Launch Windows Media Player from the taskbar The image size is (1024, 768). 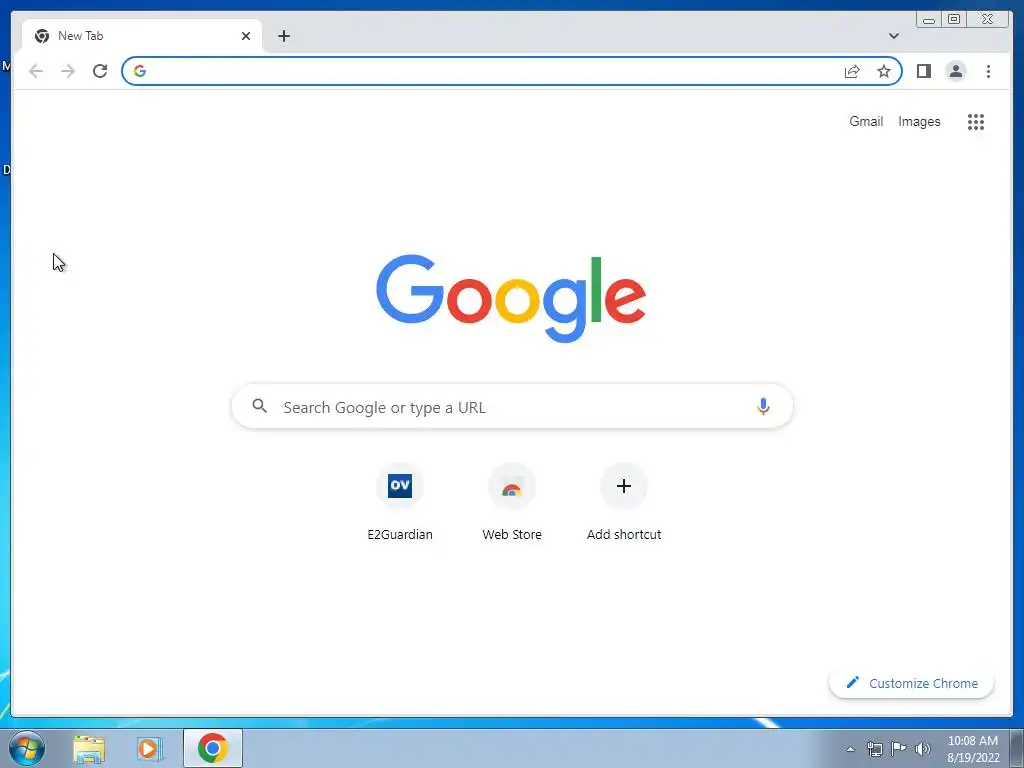[150, 748]
